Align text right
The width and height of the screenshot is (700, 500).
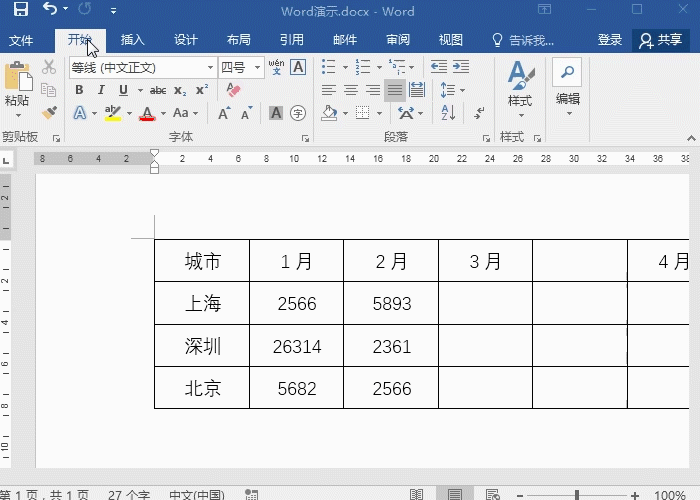point(373,90)
